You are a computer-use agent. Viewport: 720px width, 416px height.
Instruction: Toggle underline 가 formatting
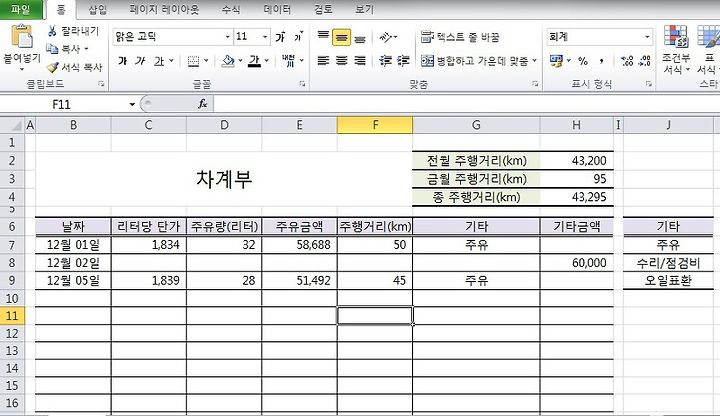159,61
